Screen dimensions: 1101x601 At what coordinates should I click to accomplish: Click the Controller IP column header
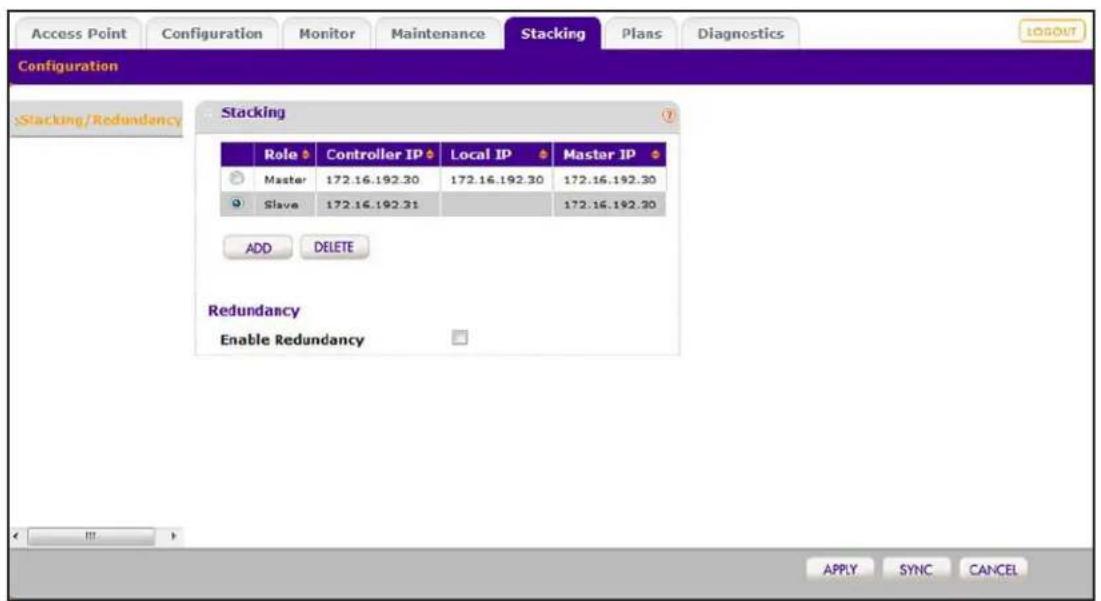[378, 154]
